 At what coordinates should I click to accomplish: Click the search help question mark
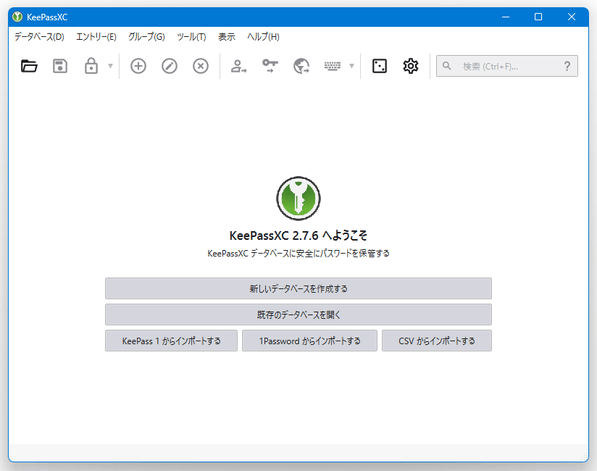coord(567,67)
